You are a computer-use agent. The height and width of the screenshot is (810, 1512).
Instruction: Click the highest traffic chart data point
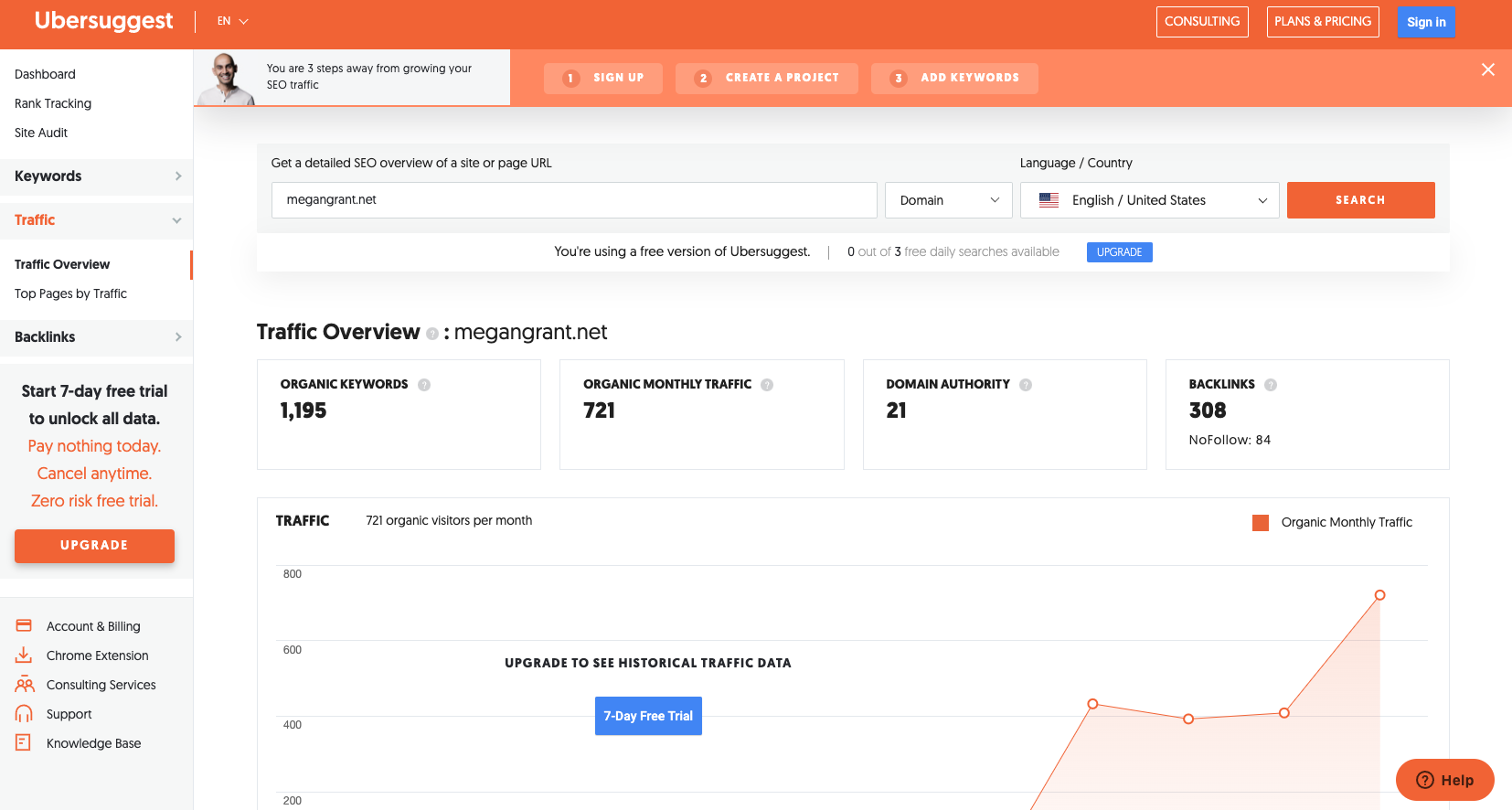tap(1379, 595)
